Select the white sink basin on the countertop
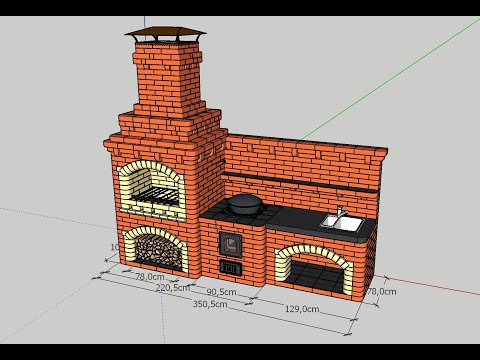Screen dimensions: 480x360 [342, 223]
